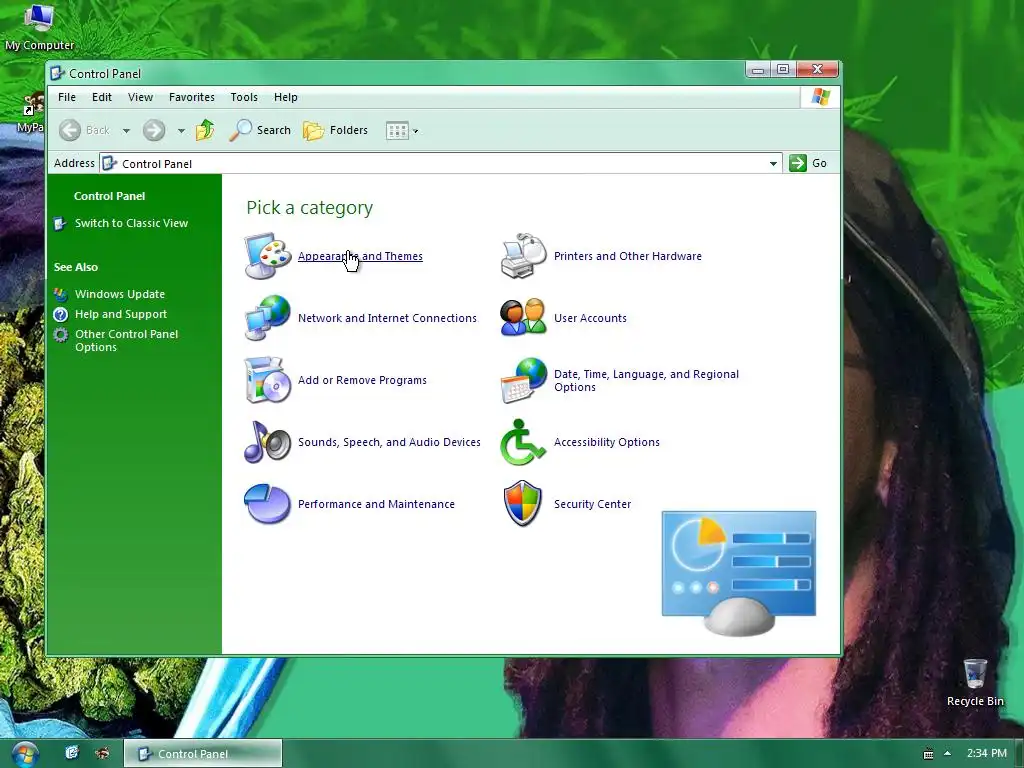This screenshot has height=768, width=1024.
Task: Open Add or Remove Programs icon
Action: 268,380
